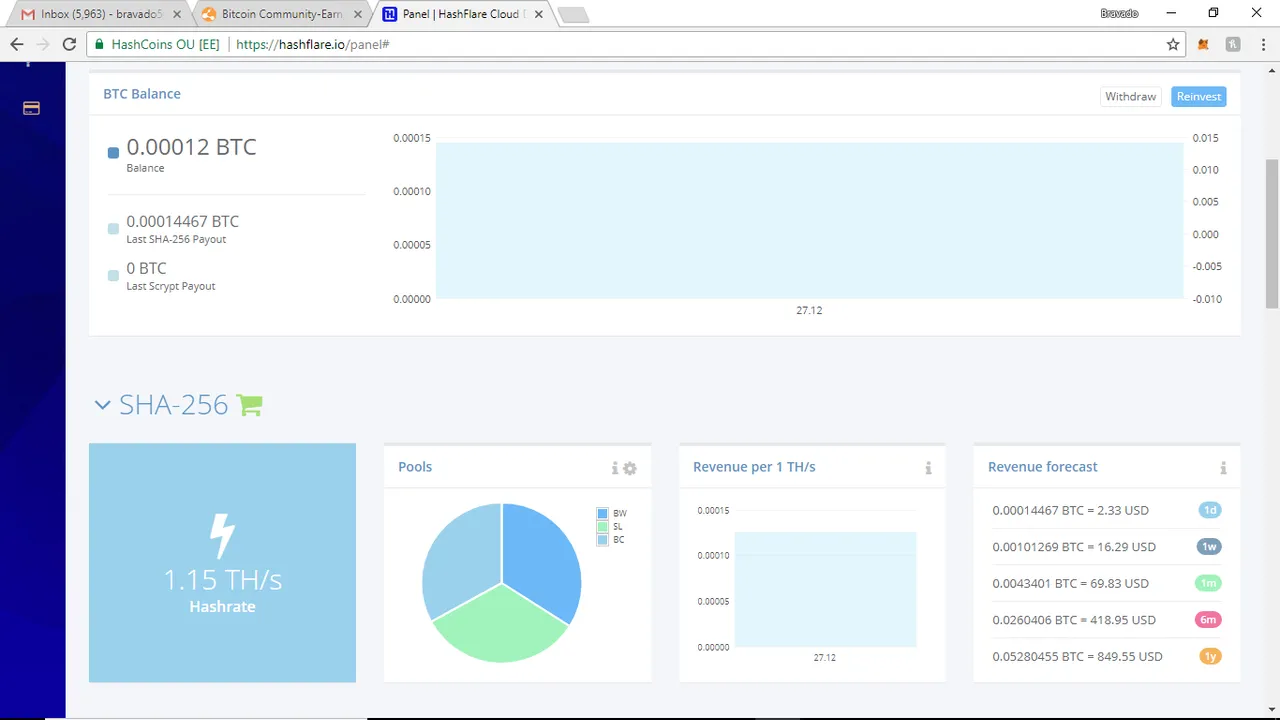Click the 27.12 date under balance chart
The height and width of the screenshot is (720, 1280).
(x=809, y=310)
